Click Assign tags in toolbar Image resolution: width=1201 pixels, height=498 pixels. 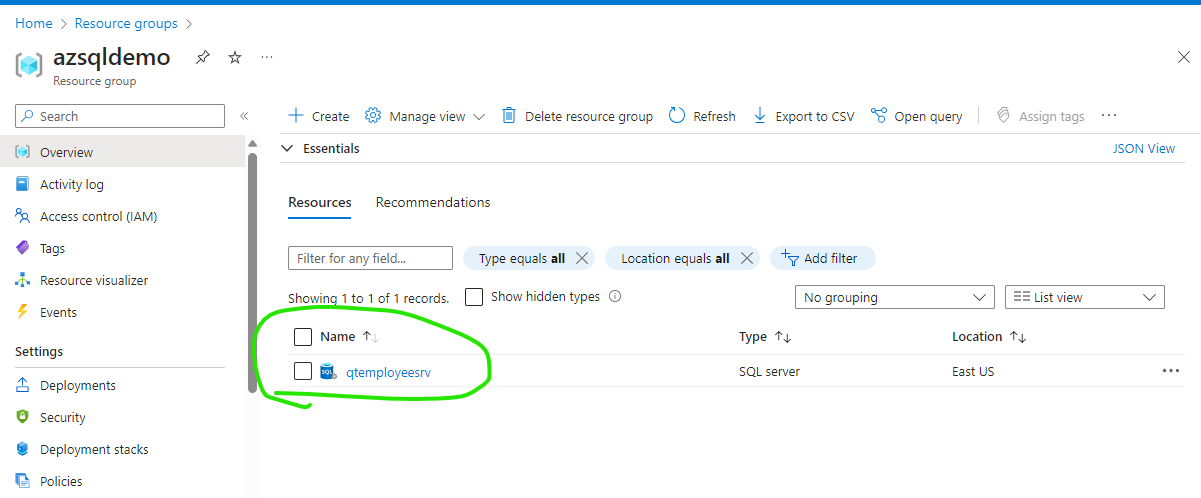pyautogui.click(x=1040, y=116)
